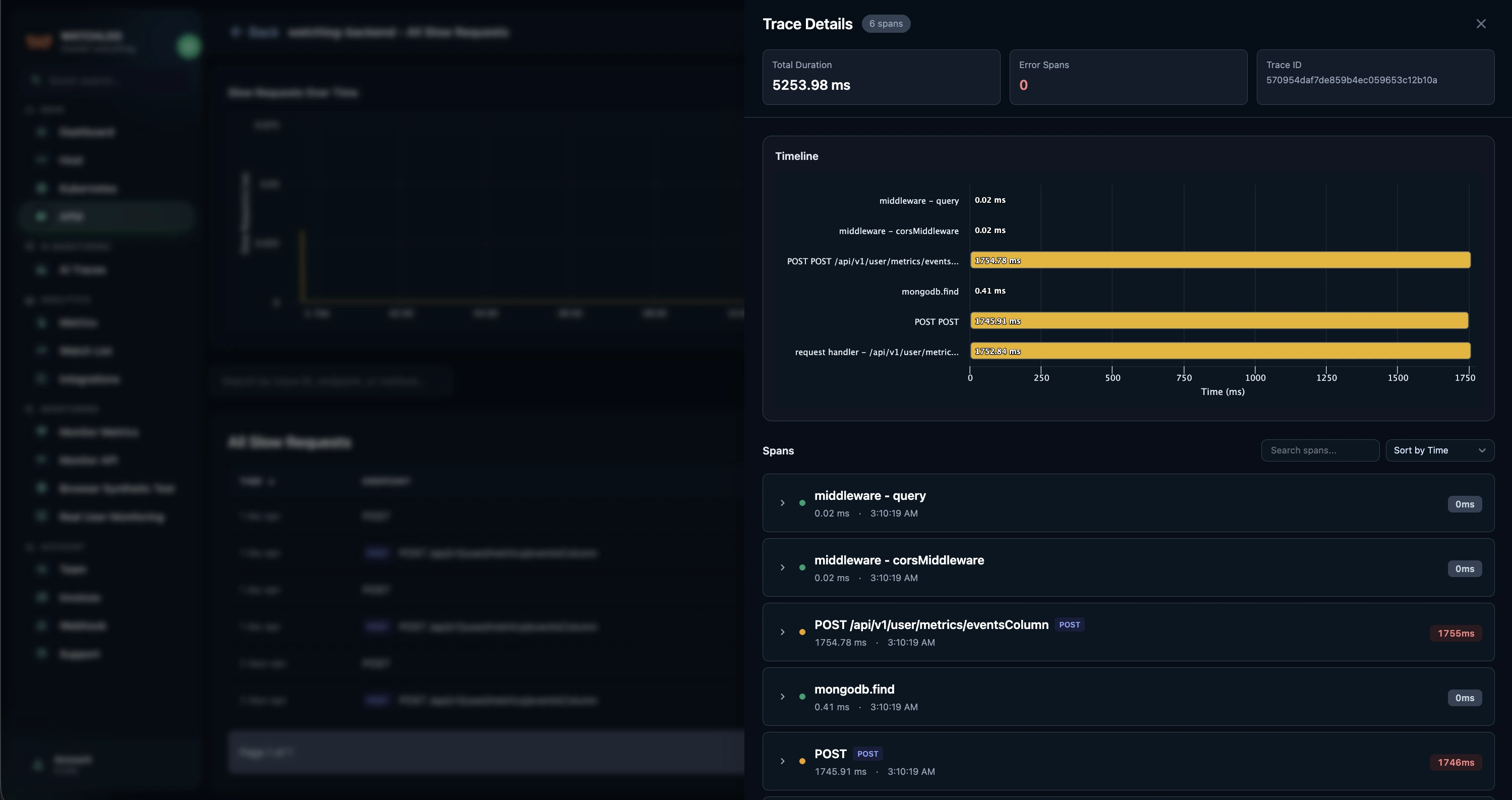
Task: Open the Sort by Time dropdown
Action: [x=1440, y=450]
